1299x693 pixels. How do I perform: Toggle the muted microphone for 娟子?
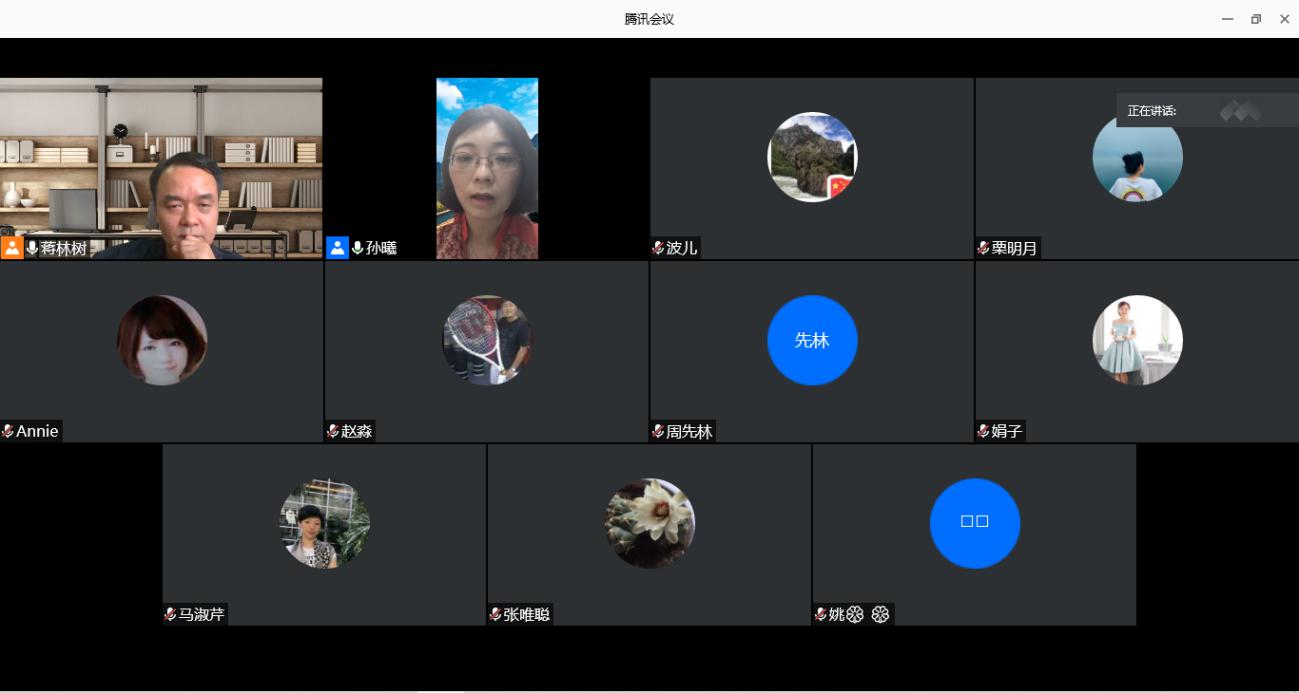click(983, 431)
